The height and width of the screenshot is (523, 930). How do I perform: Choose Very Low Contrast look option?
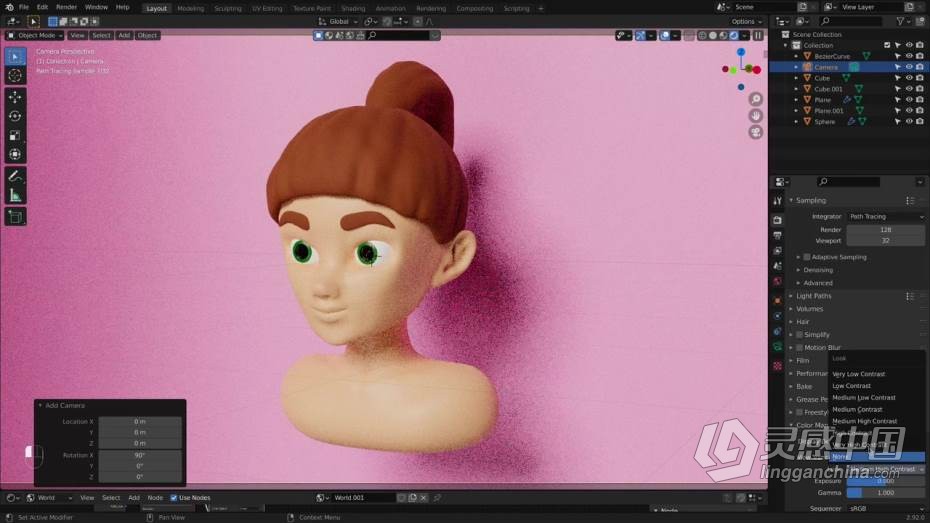[858, 374]
